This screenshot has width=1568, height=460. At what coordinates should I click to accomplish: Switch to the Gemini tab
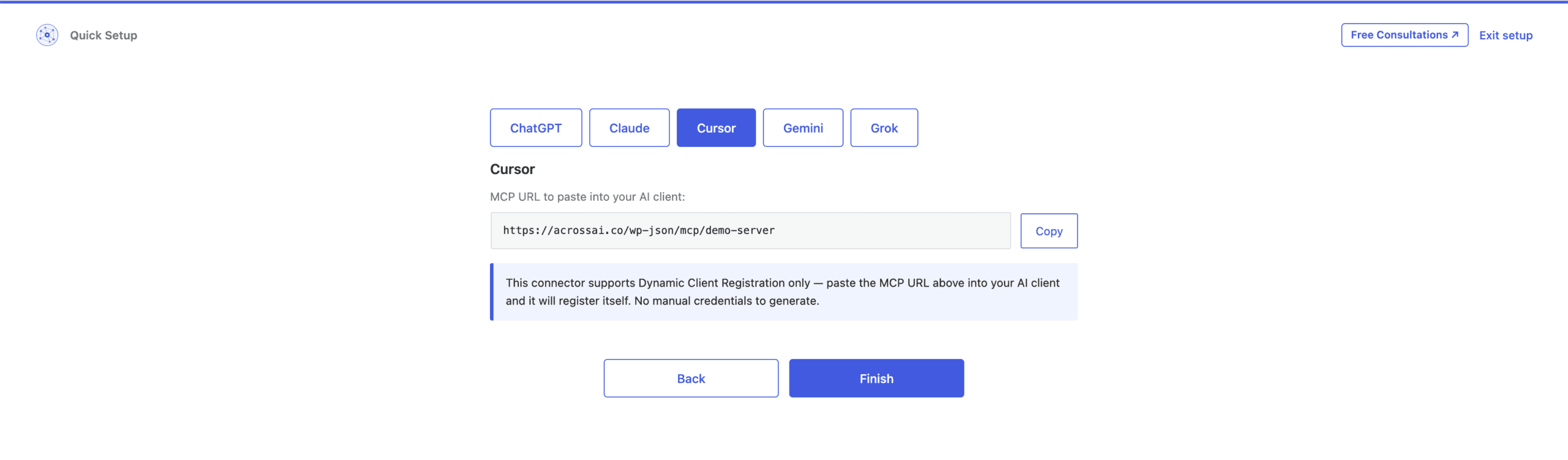pos(803,128)
